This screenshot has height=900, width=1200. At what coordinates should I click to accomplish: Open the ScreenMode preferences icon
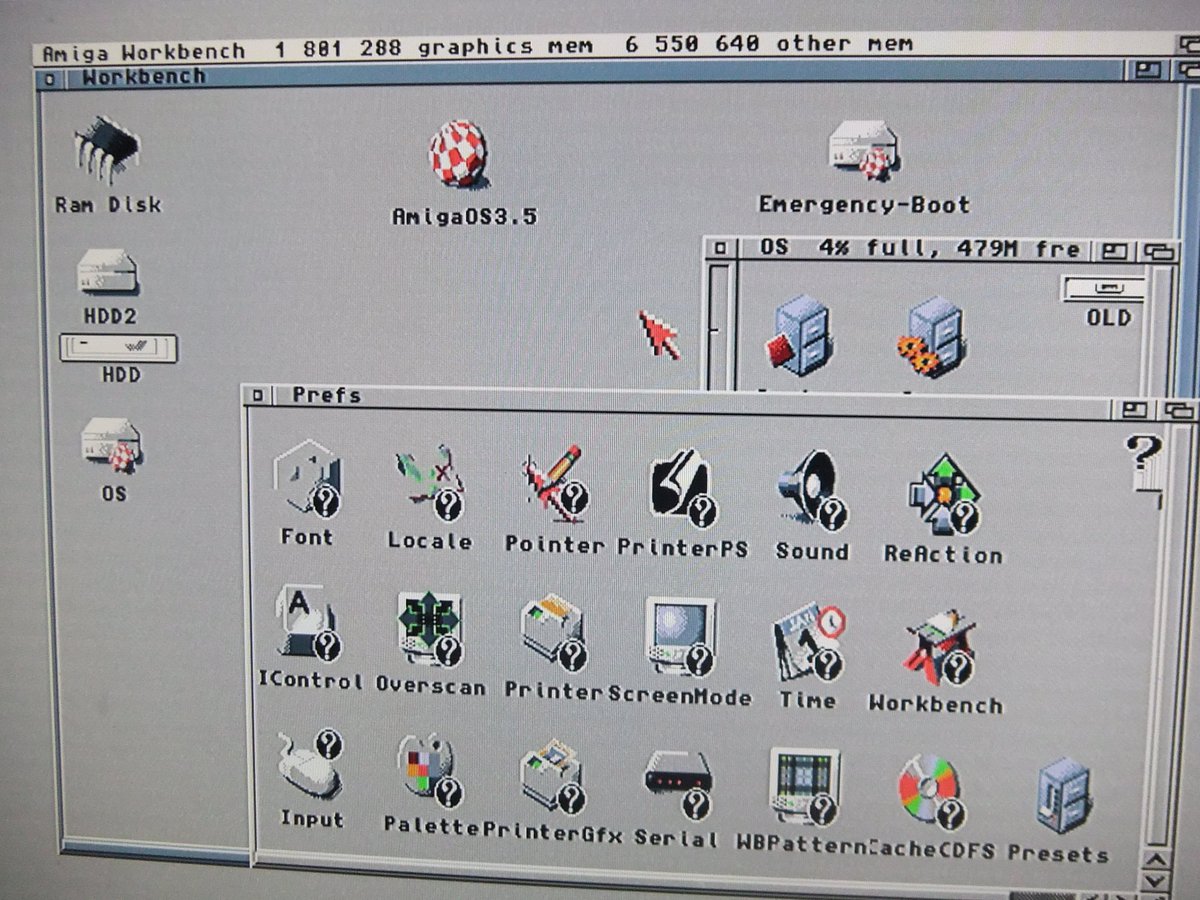680,636
